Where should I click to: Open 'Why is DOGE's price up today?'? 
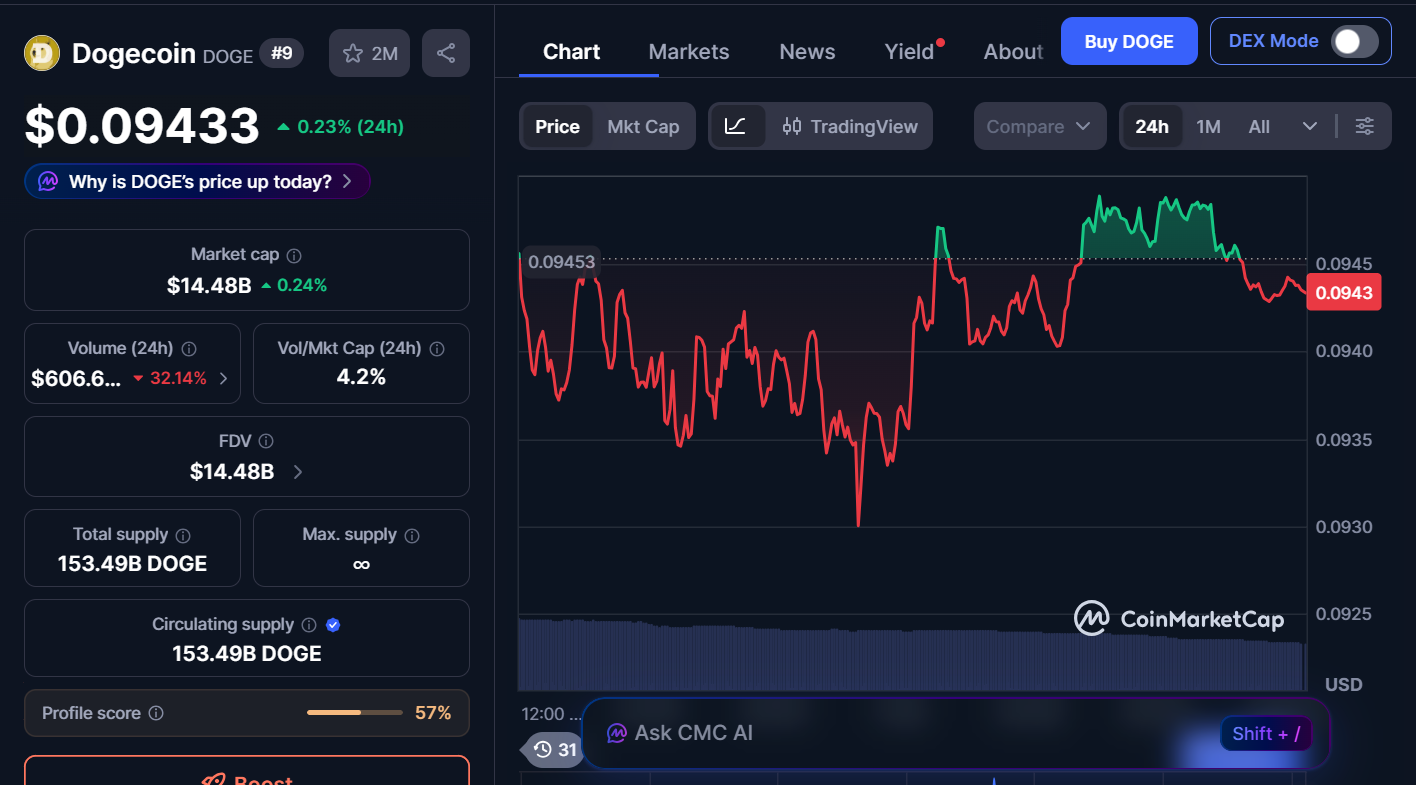197,181
